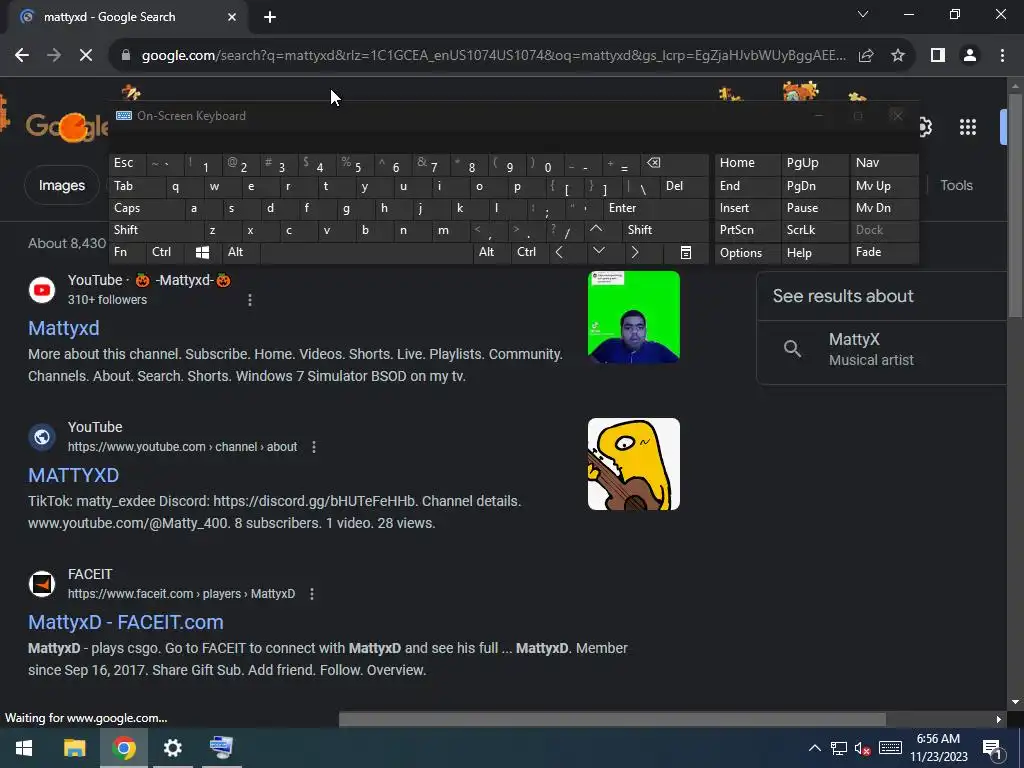Open touch keyboard tray icon
The image size is (1024, 768).
[x=890, y=748]
